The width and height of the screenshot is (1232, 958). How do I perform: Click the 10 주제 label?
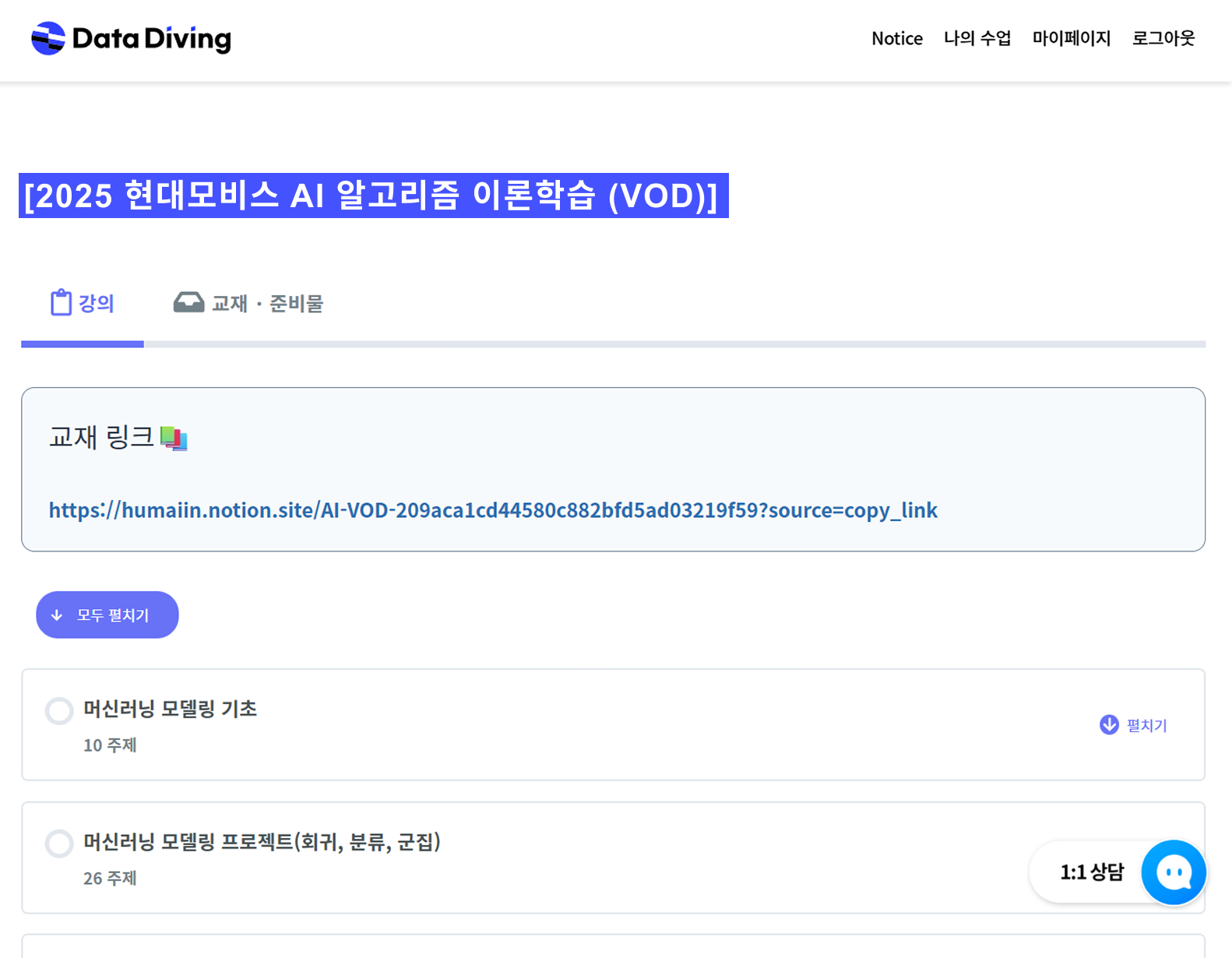(x=110, y=745)
